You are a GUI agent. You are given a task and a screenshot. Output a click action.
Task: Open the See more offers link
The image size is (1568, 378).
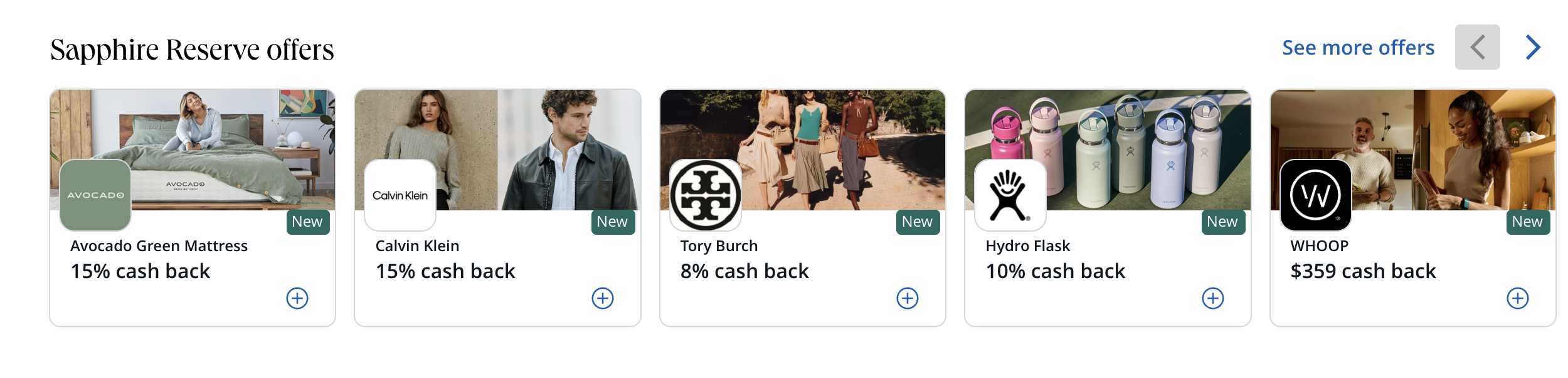click(1358, 48)
